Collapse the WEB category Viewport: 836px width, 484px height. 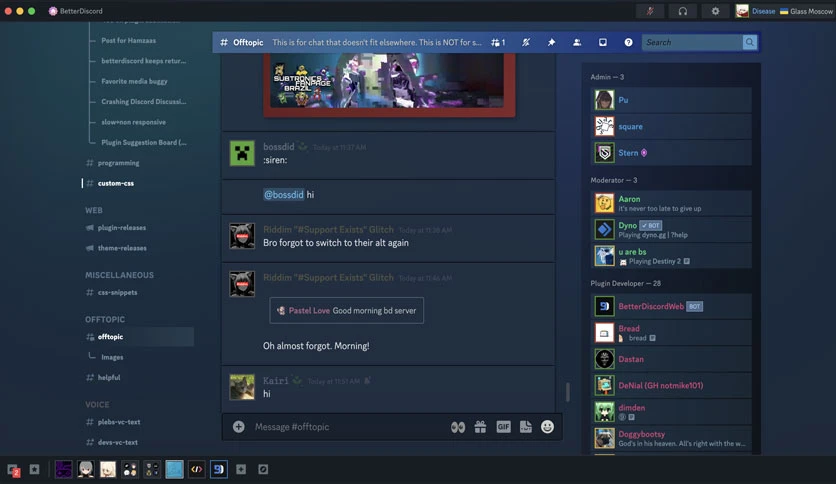tap(94, 210)
